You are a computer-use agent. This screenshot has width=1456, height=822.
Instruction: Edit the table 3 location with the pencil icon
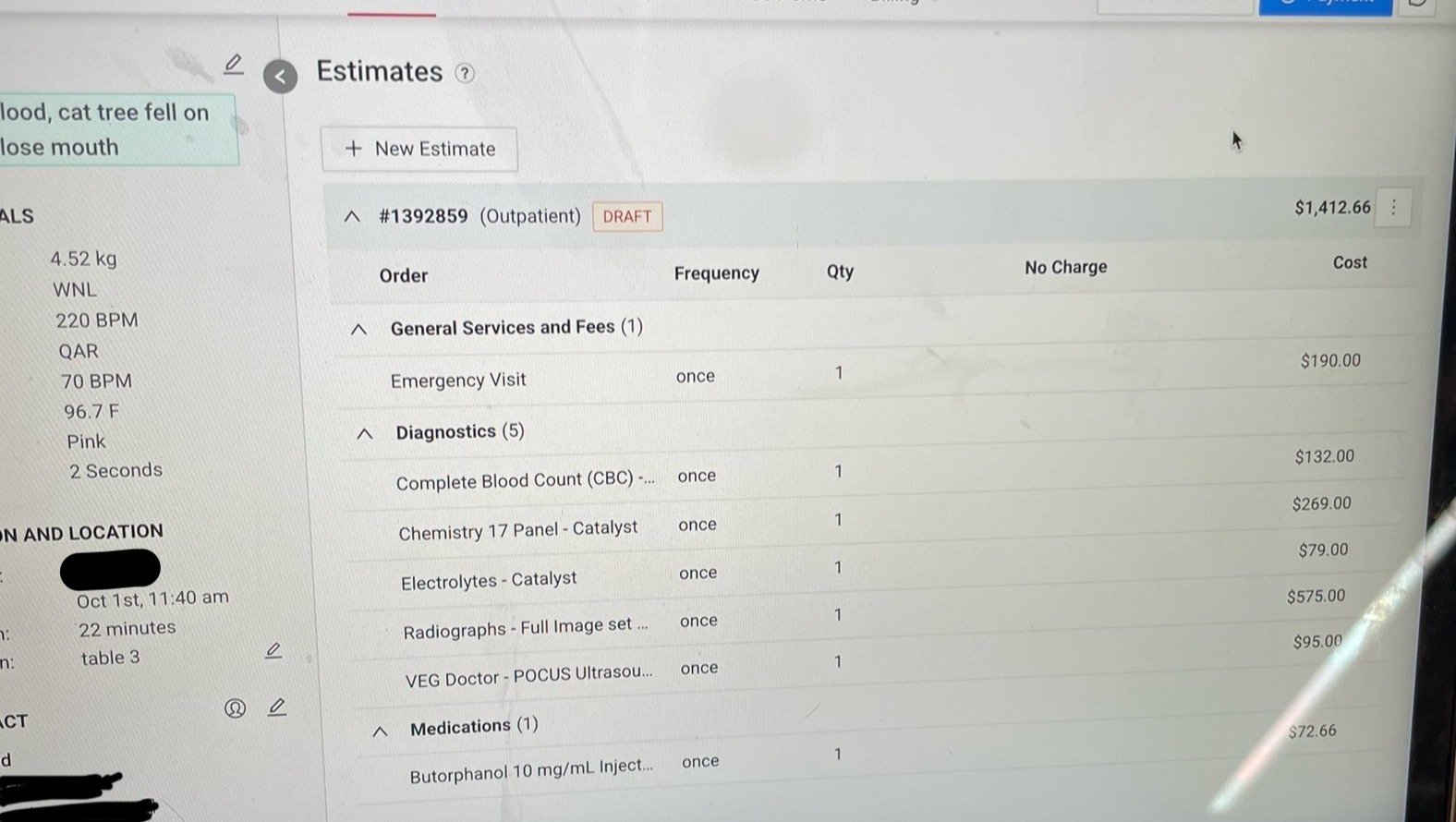click(x=273, y=651)
